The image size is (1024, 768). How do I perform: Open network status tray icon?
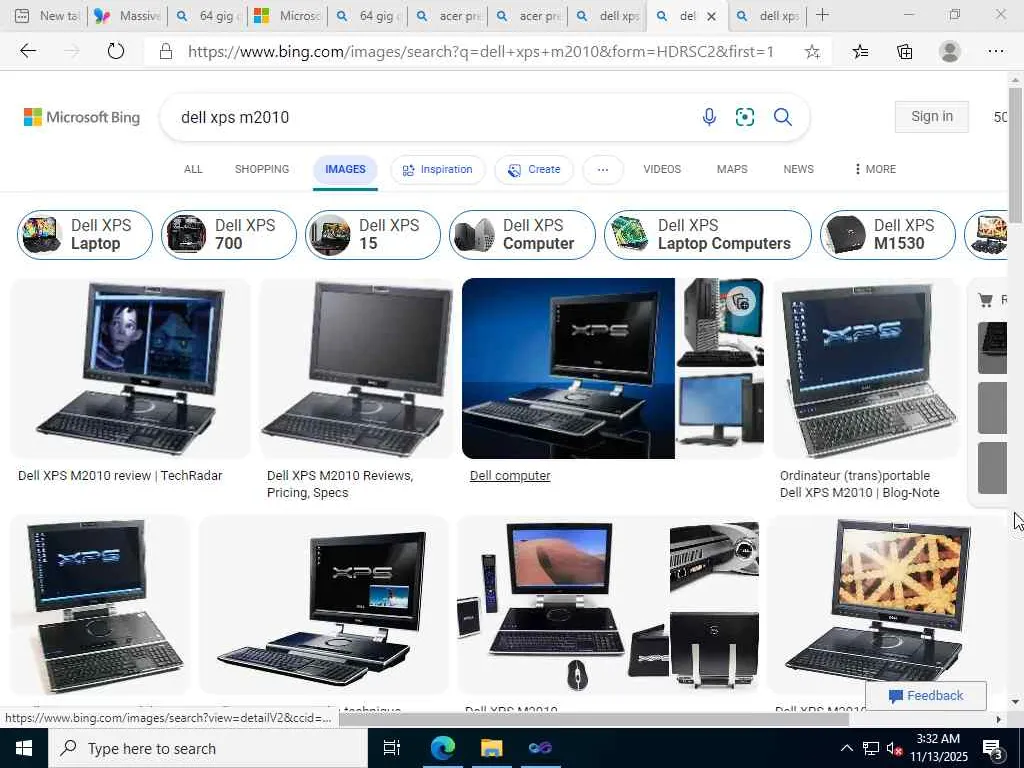coord(871,748)
